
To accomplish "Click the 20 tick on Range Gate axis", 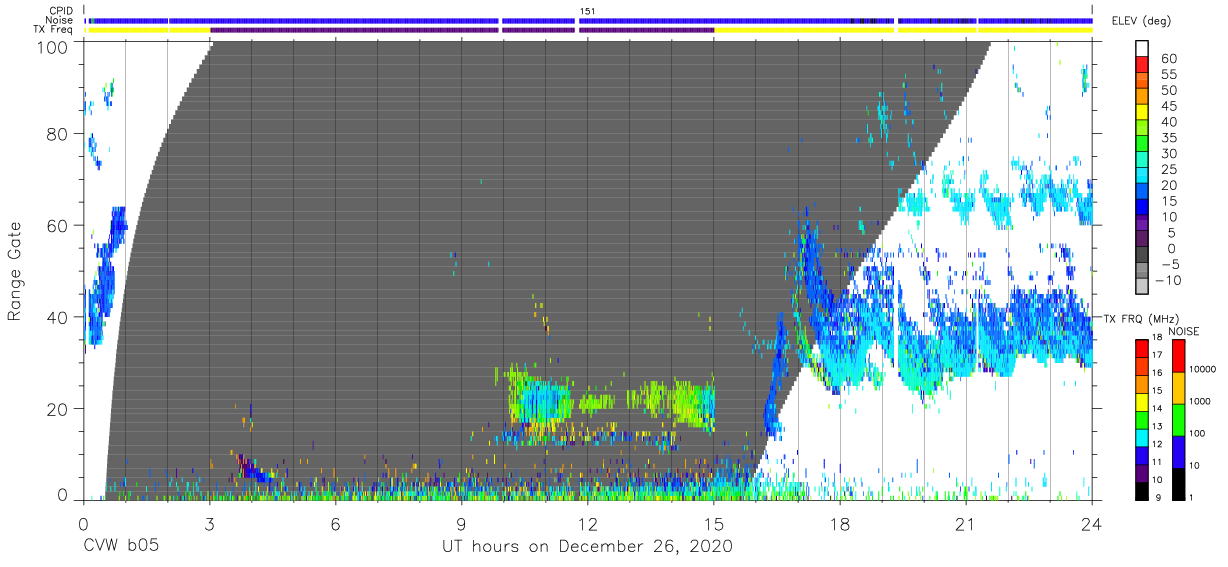I will tap(59, 407).
